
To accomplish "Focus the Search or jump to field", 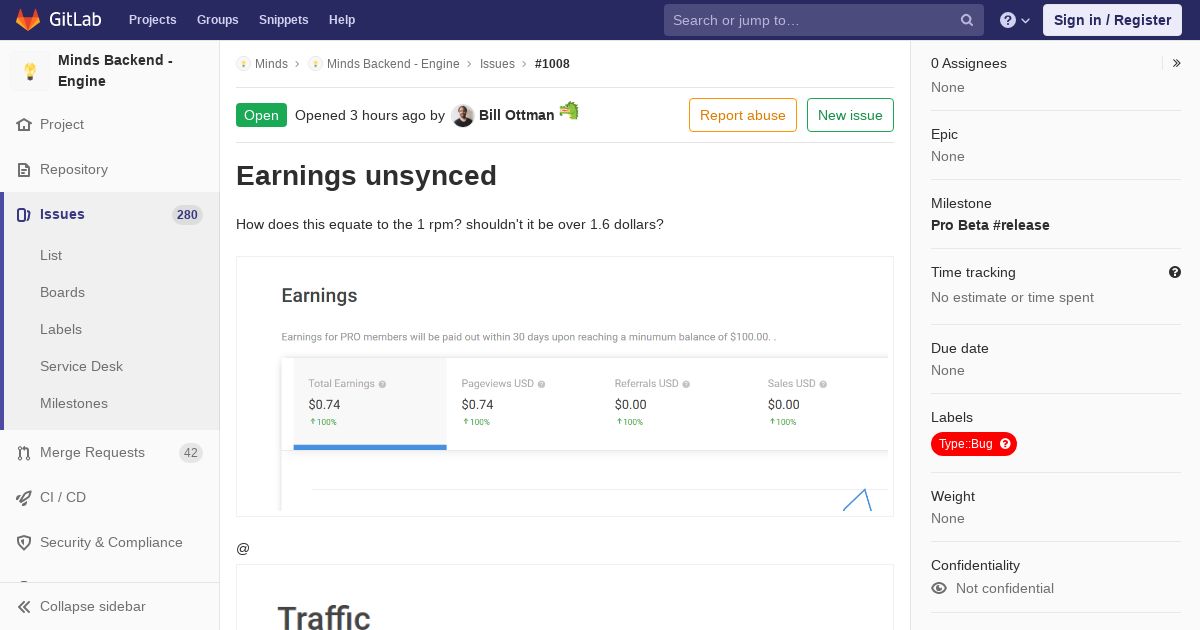I will tap(824, 20).
